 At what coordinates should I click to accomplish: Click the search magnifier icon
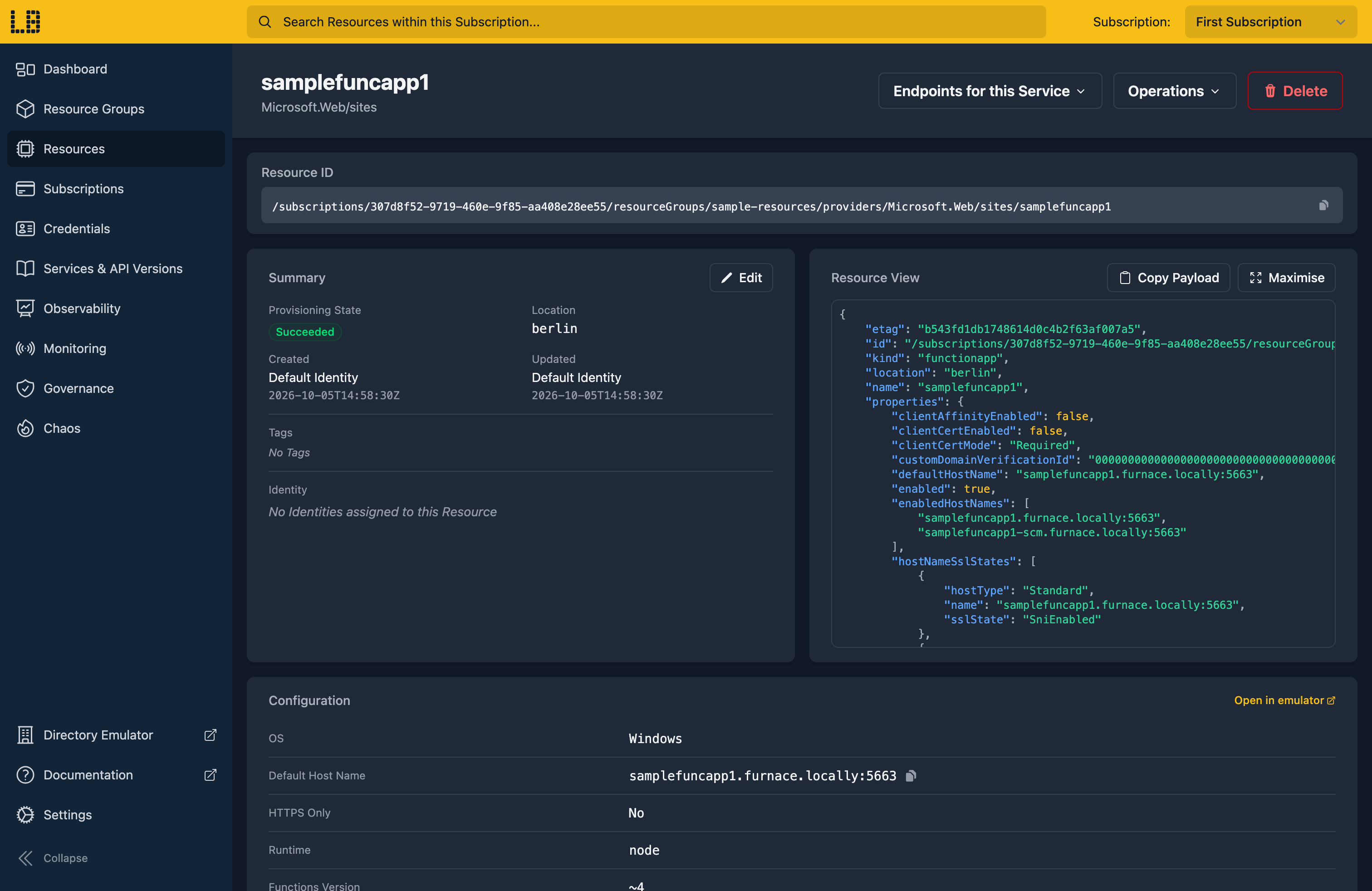click(265, 22)
